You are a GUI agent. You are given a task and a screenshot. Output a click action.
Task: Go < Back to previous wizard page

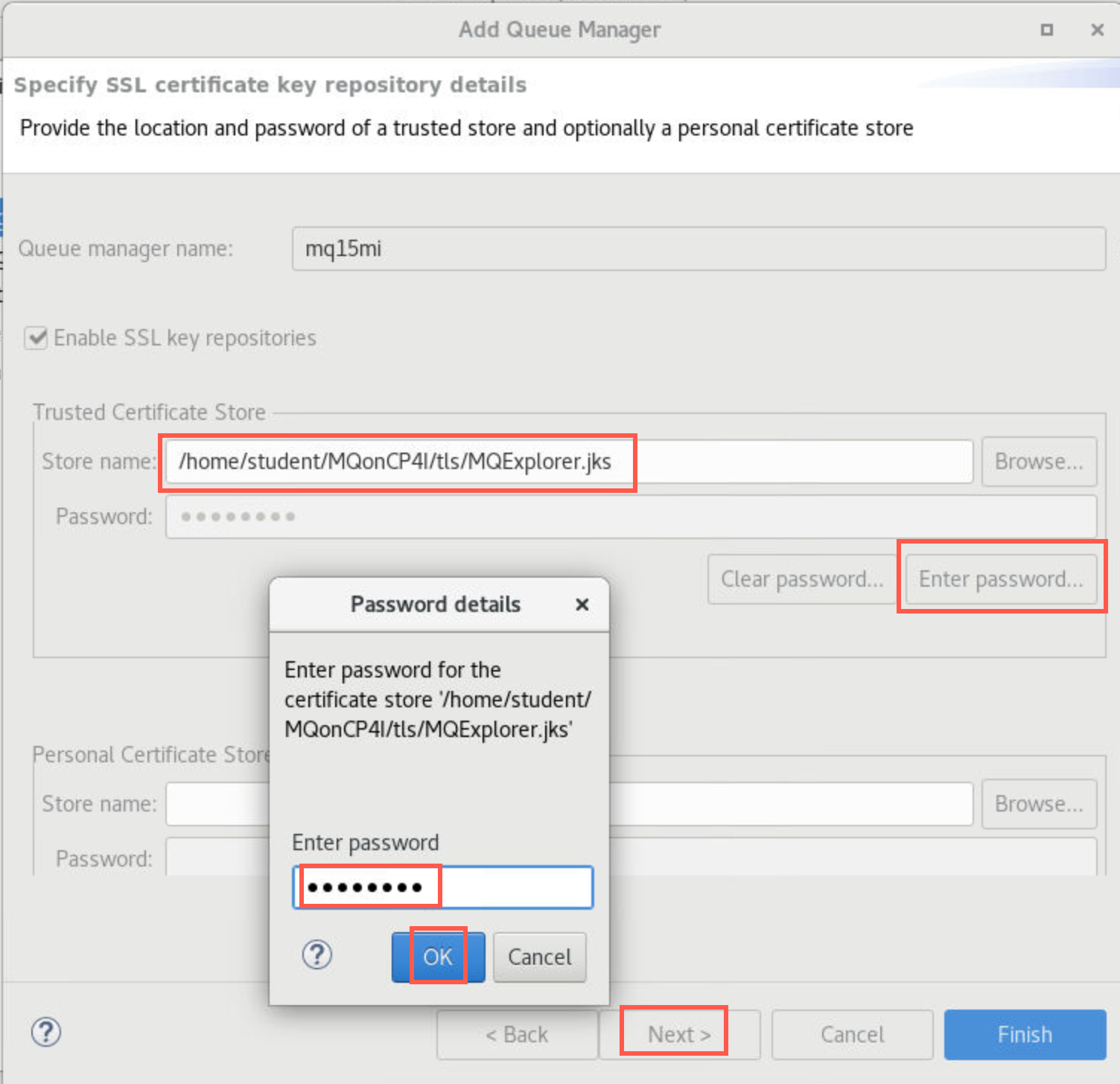pos(517,1034)
